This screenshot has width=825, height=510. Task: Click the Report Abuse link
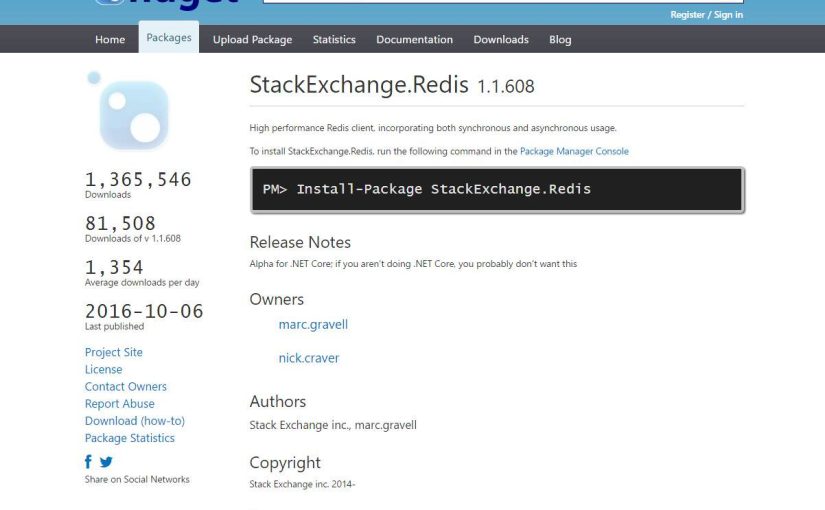pyautogui.click(x=120, y=404)
